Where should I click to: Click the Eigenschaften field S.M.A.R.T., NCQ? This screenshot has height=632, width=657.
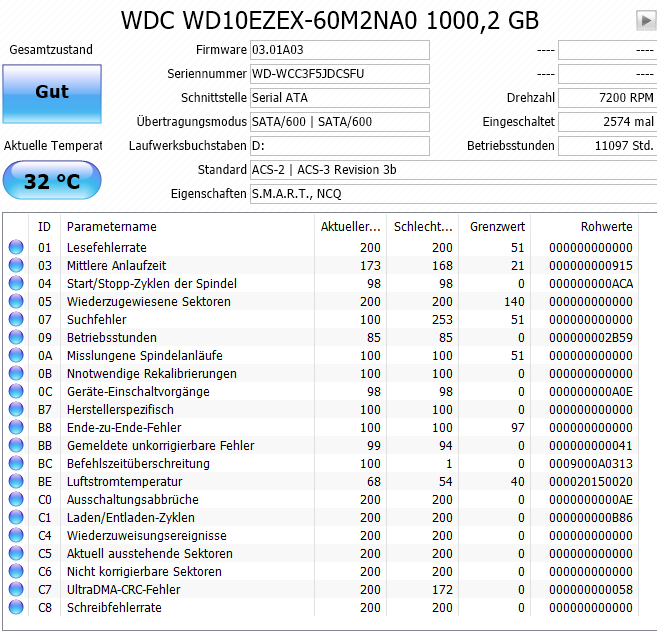point(453,194)
